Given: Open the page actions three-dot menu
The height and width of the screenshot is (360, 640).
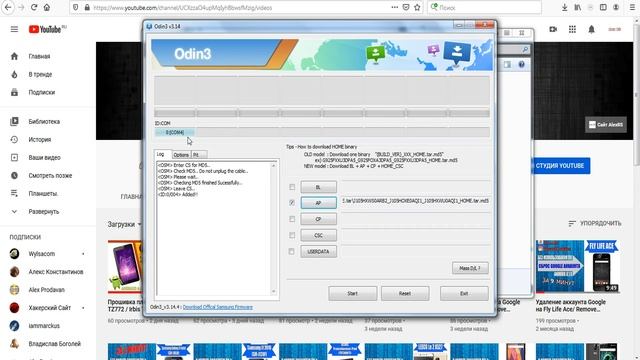Looking at the screenshot, I should point(394,7).
